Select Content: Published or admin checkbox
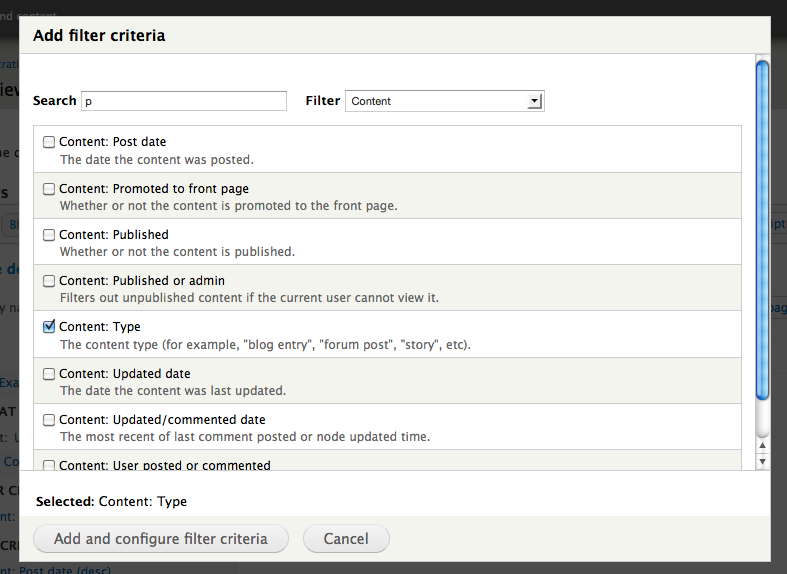 pyautogui.click(x=49, y=281)
